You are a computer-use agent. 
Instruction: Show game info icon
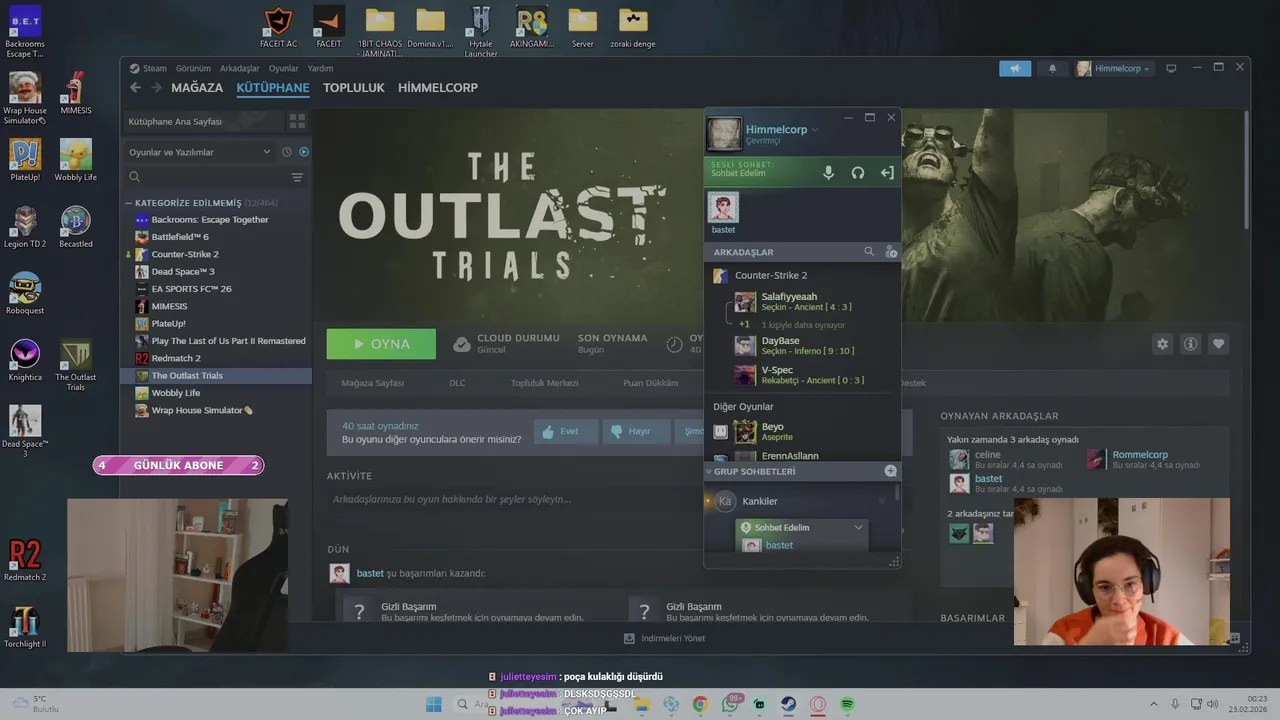[x=1190, y=344]
